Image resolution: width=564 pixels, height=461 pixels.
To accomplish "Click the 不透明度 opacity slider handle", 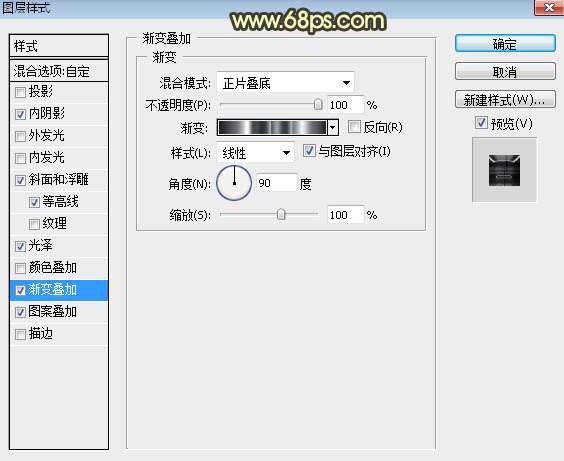I will point(318,105).
